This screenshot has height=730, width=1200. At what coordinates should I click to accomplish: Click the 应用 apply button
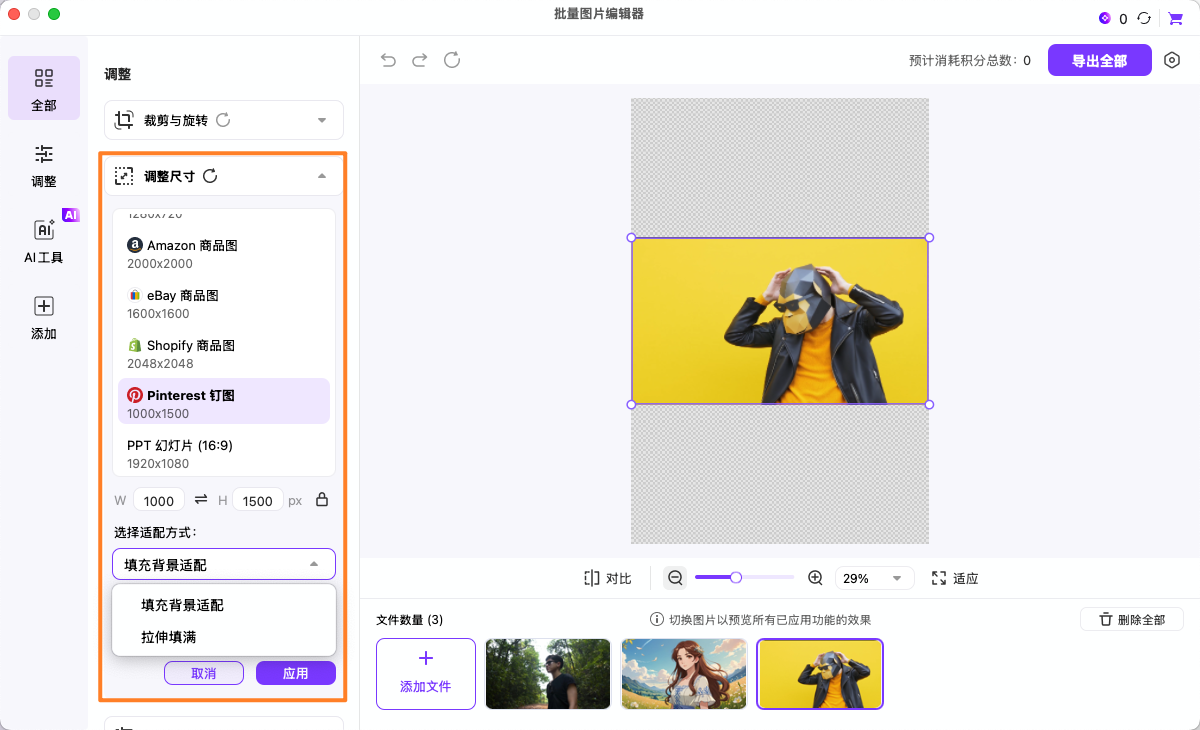tap(295, 673)
